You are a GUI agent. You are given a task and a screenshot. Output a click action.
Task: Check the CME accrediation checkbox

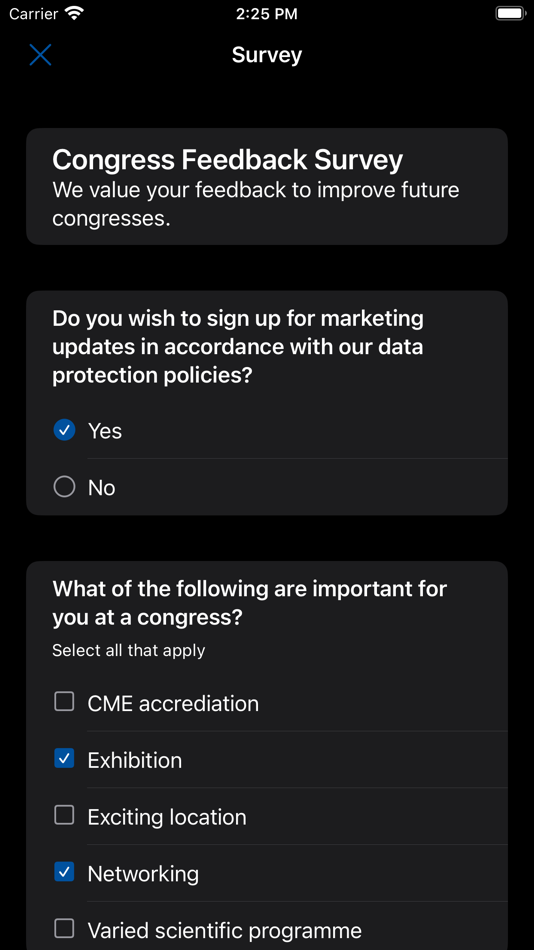coord(64,702)
